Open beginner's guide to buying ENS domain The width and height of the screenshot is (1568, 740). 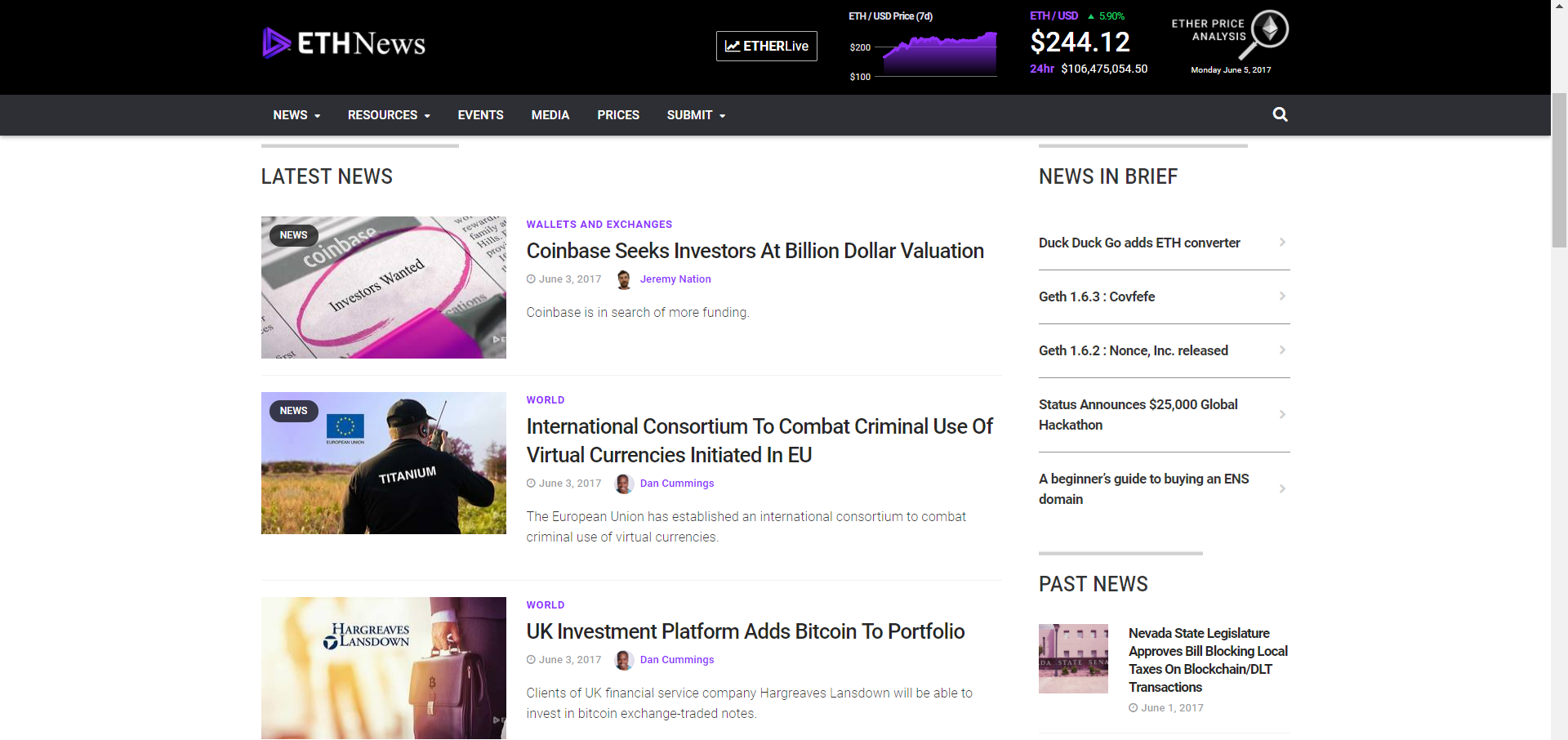(1144, 489)
